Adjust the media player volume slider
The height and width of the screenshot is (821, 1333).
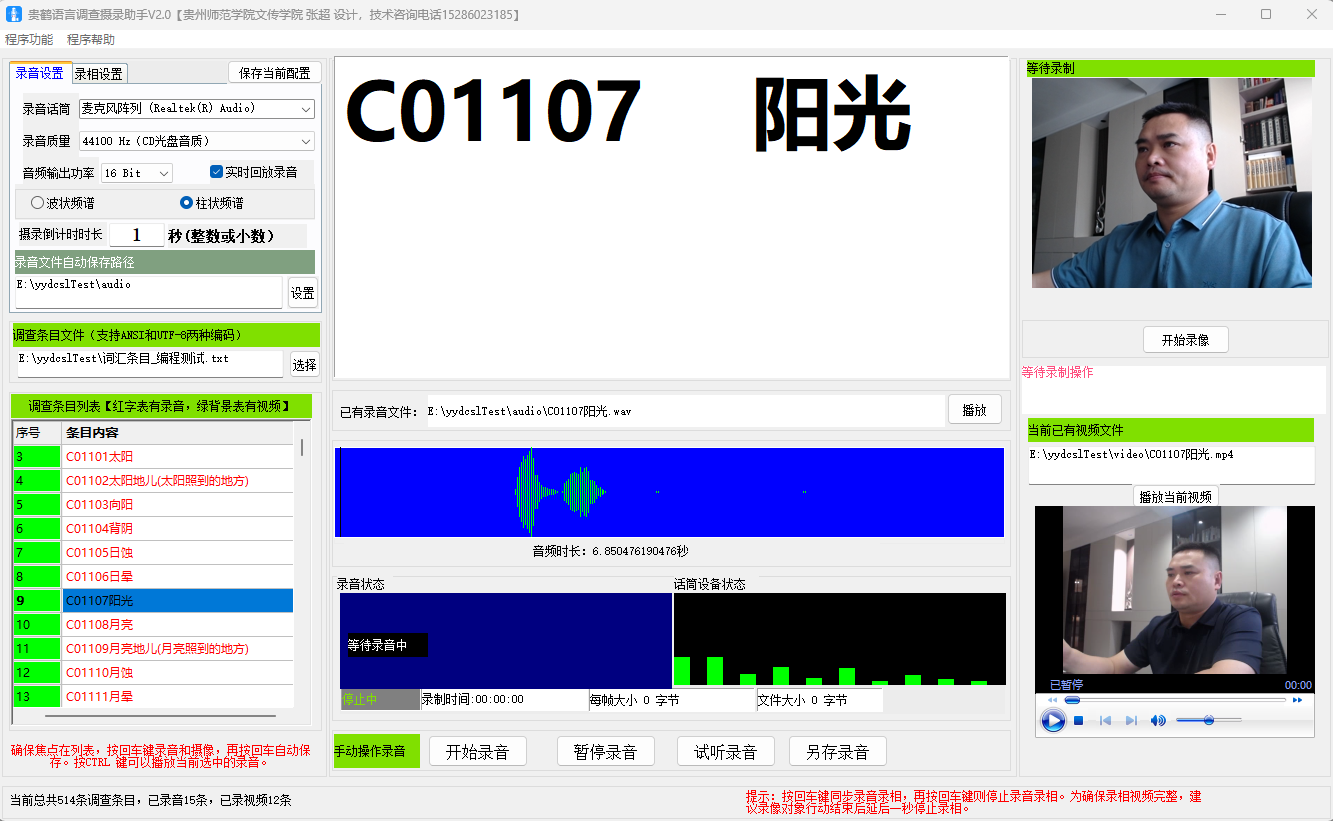(x=1209, y=720)
